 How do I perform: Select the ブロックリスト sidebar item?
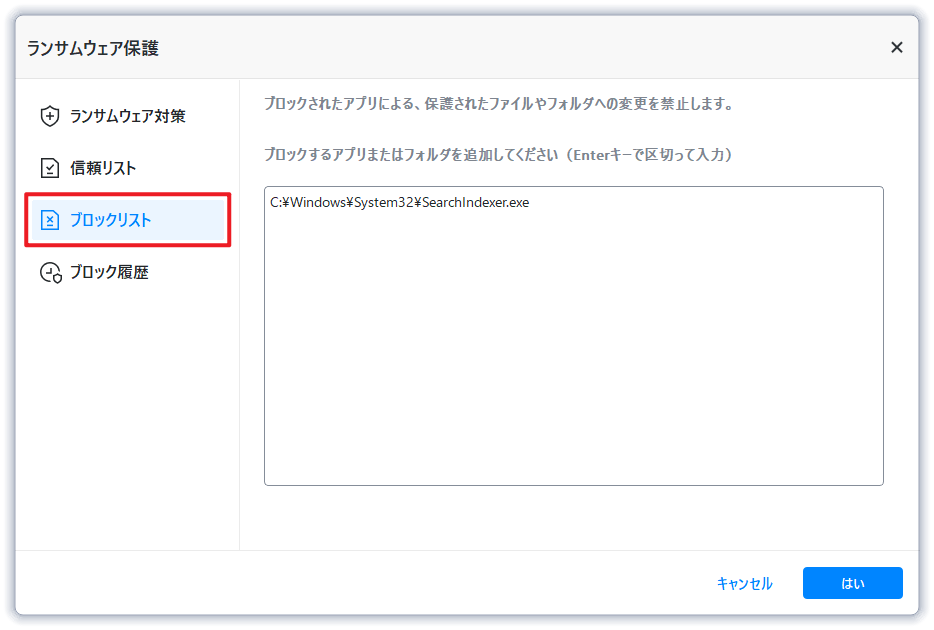coord(127,220)
